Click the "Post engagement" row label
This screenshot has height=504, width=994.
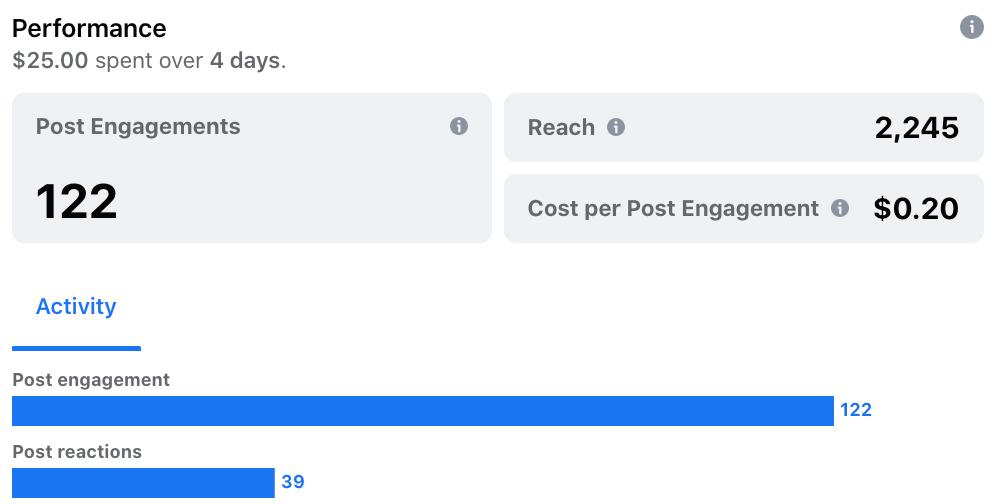(91, 380)
